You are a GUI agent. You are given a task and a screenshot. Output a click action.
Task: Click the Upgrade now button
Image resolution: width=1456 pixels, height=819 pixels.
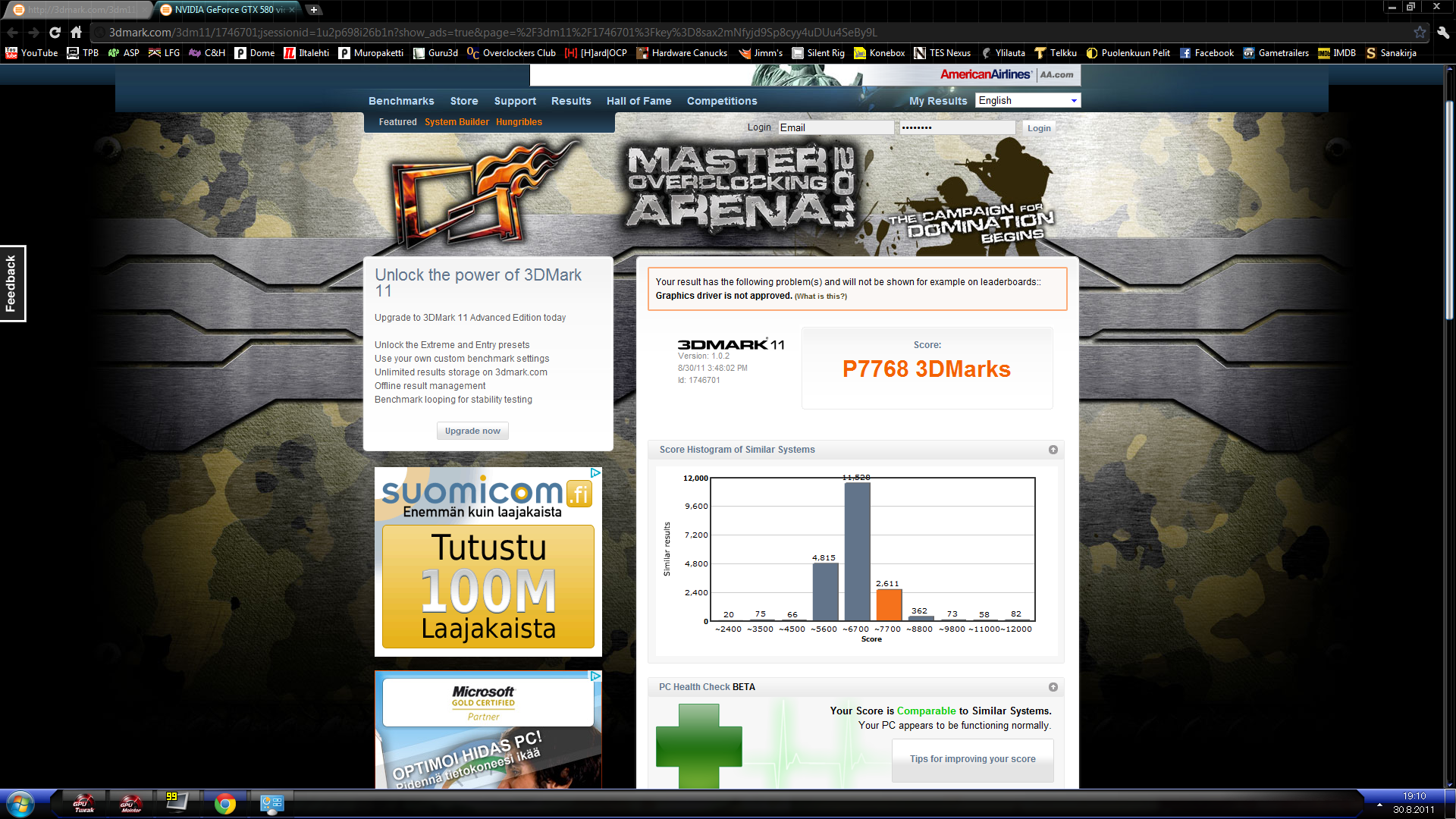pos(472,431)
